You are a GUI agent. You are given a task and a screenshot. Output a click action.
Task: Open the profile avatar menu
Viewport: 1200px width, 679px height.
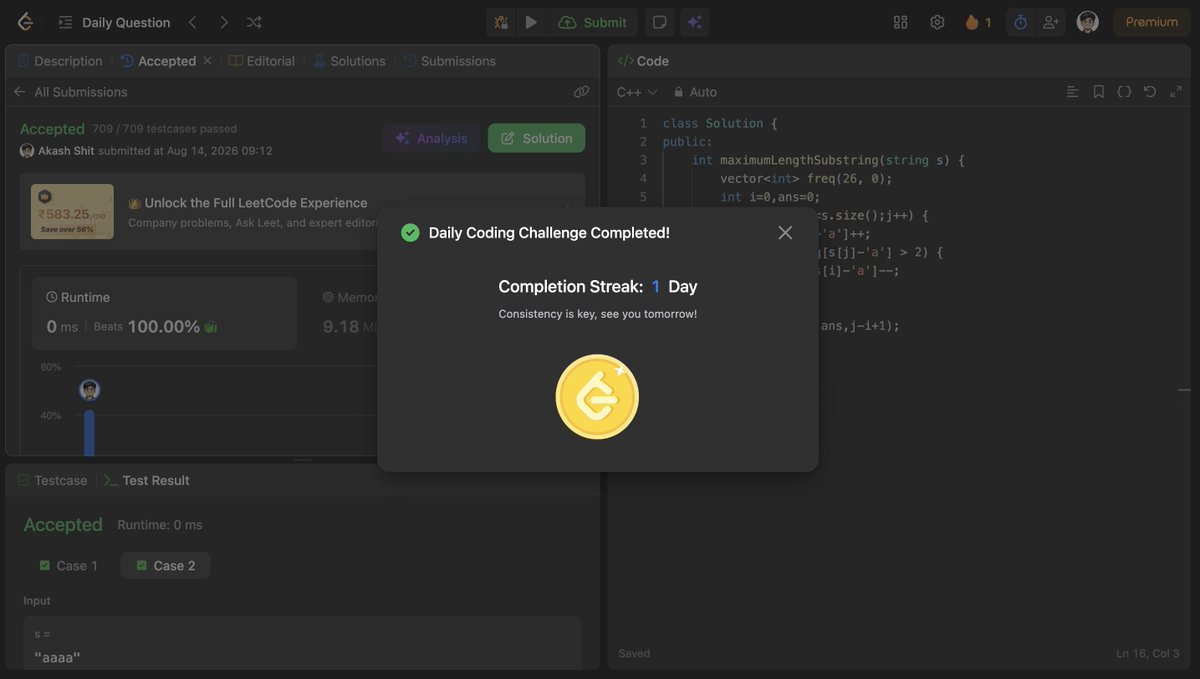[1088, 22]
